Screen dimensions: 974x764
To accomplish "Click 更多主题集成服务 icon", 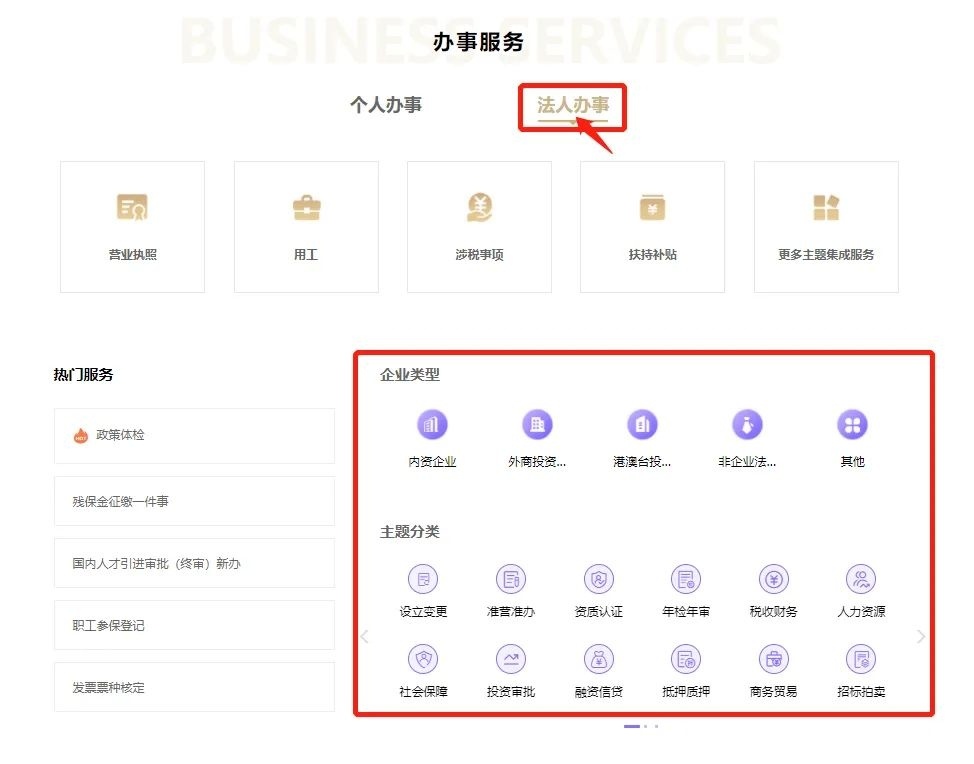I will click(826, 208).
